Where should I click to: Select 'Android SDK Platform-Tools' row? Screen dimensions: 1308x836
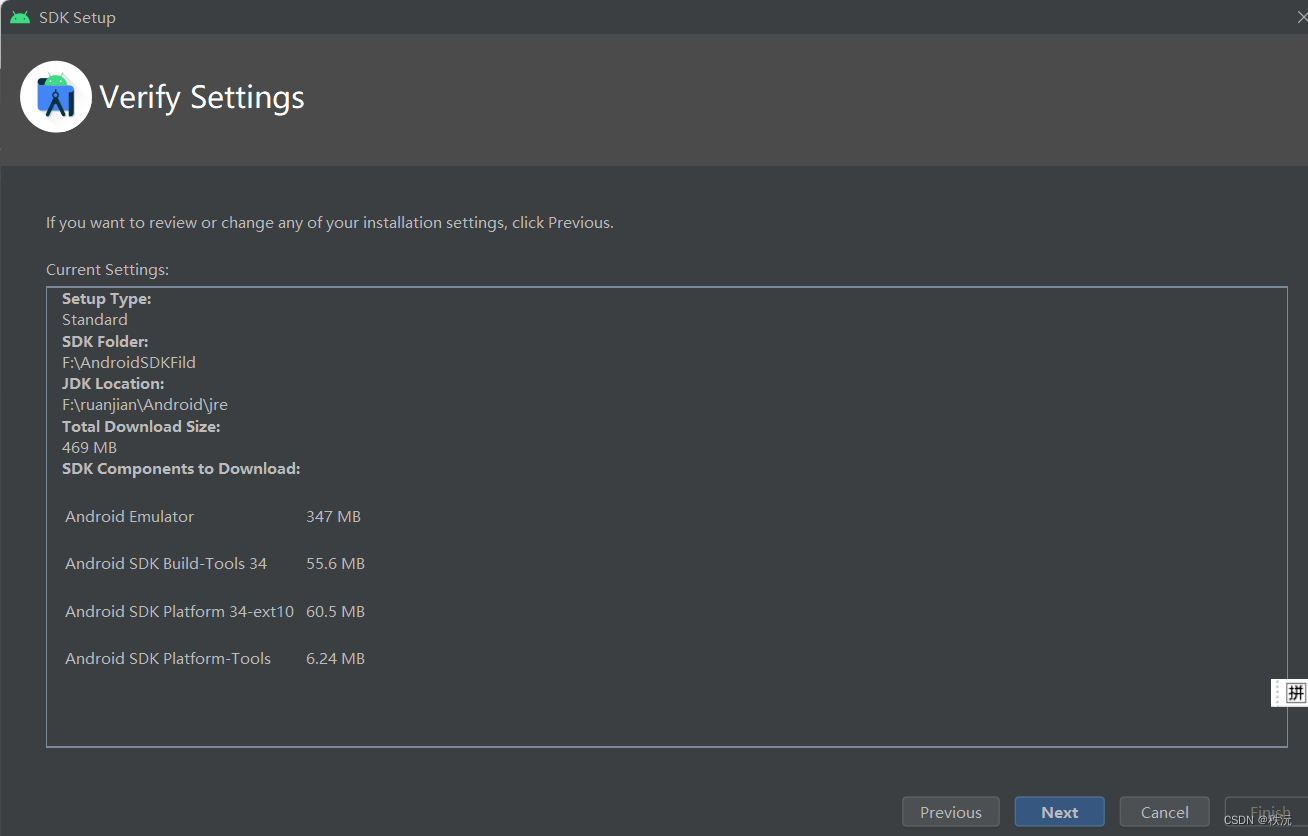[x=215, y=658]
